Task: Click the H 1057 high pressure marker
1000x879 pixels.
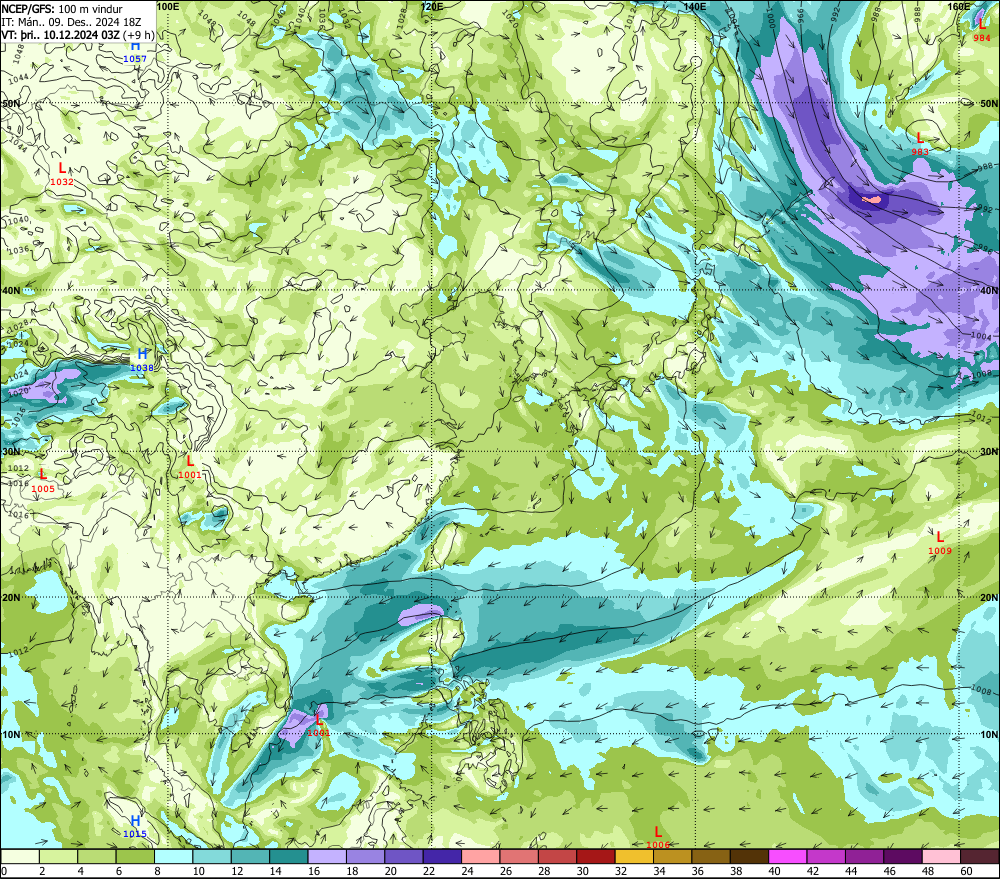Action: (135, 52)
